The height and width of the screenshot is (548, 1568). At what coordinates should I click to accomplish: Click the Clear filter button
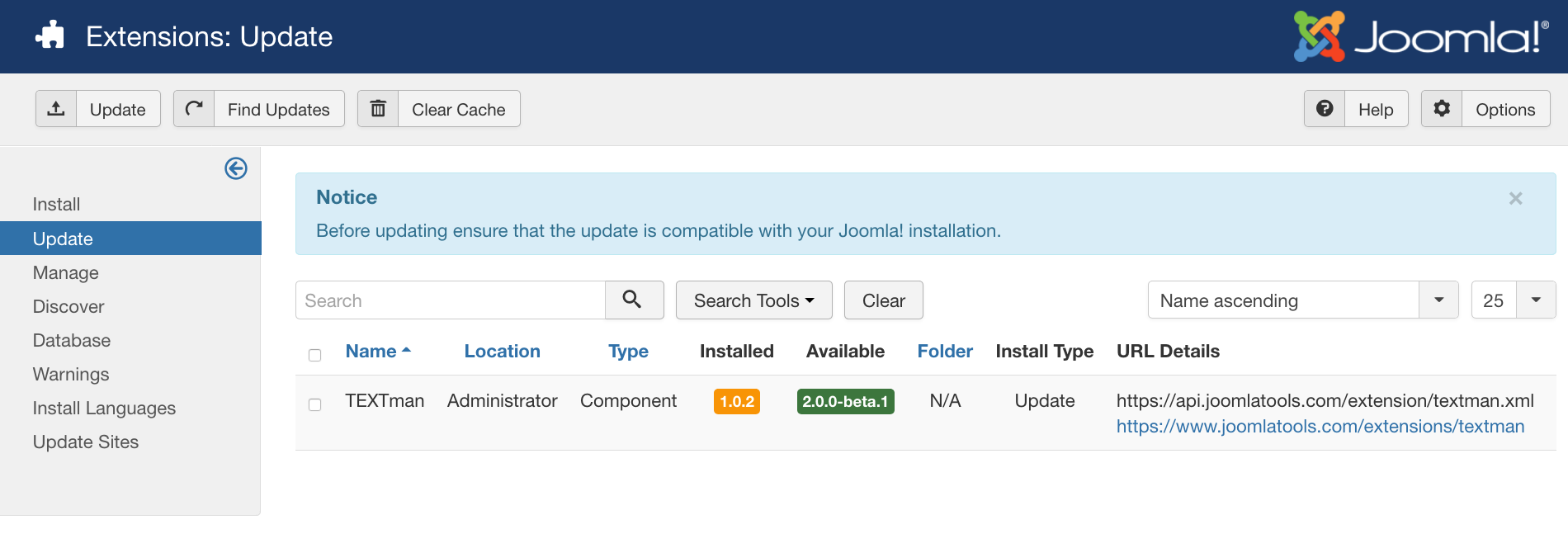click(x=883, y=300)
